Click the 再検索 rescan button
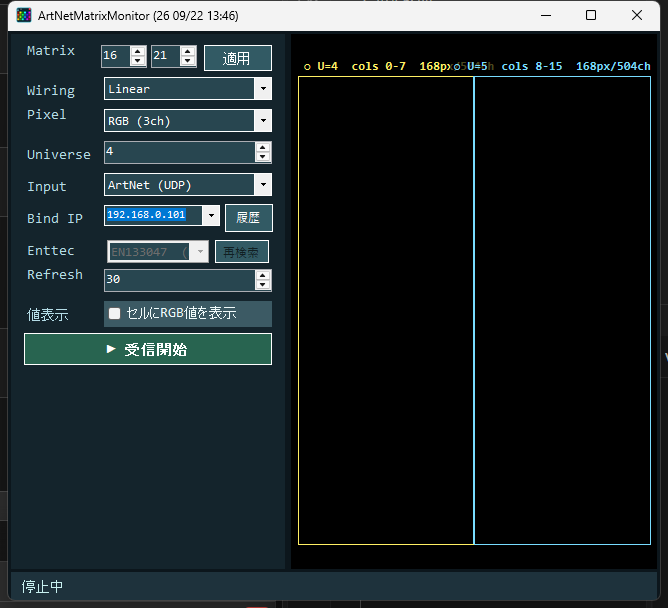 tap(242, 252)
